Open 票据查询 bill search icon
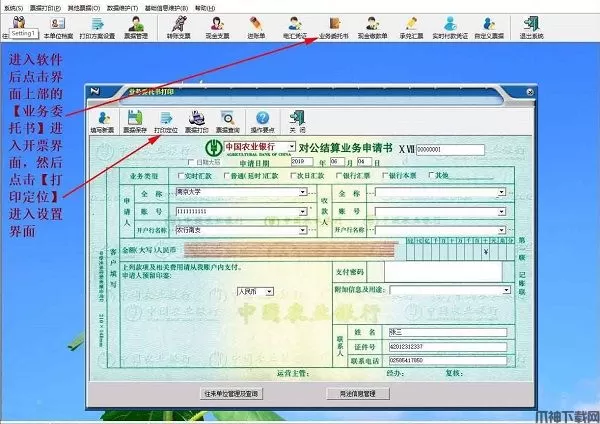Screen dimensions: 600x424 (x=228, y=122)
